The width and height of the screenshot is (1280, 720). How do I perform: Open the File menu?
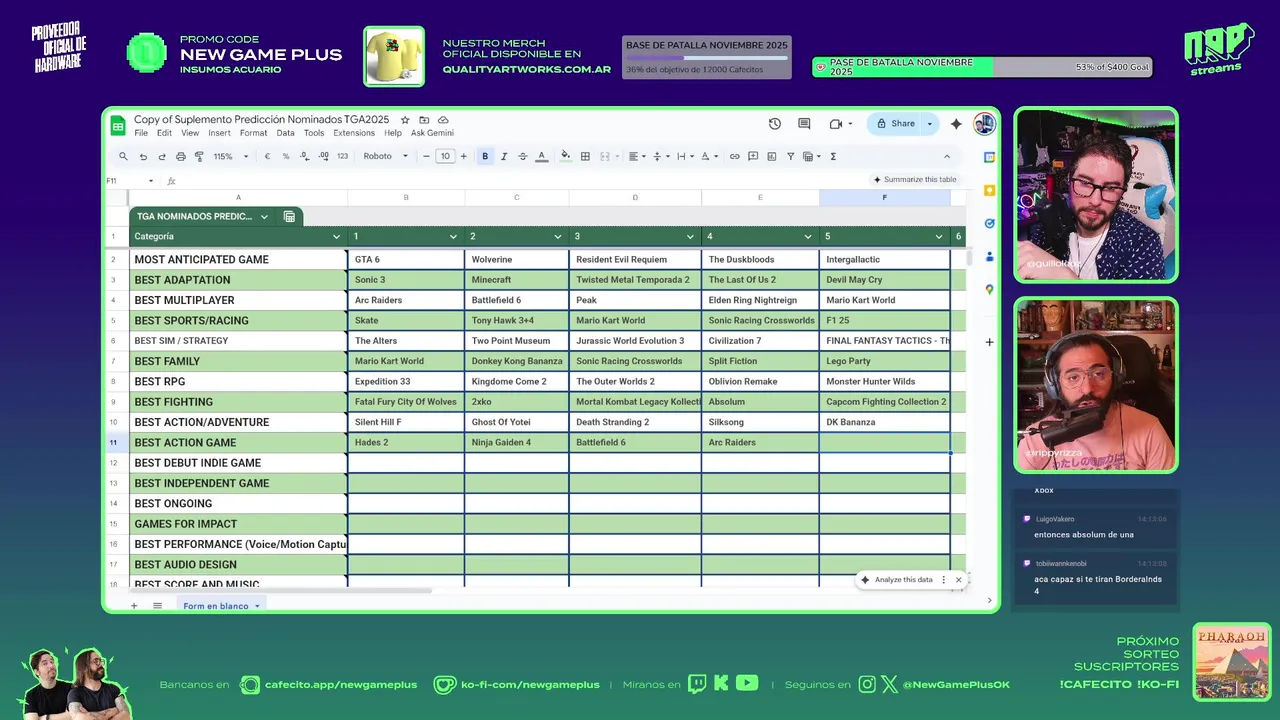(141, 133)
